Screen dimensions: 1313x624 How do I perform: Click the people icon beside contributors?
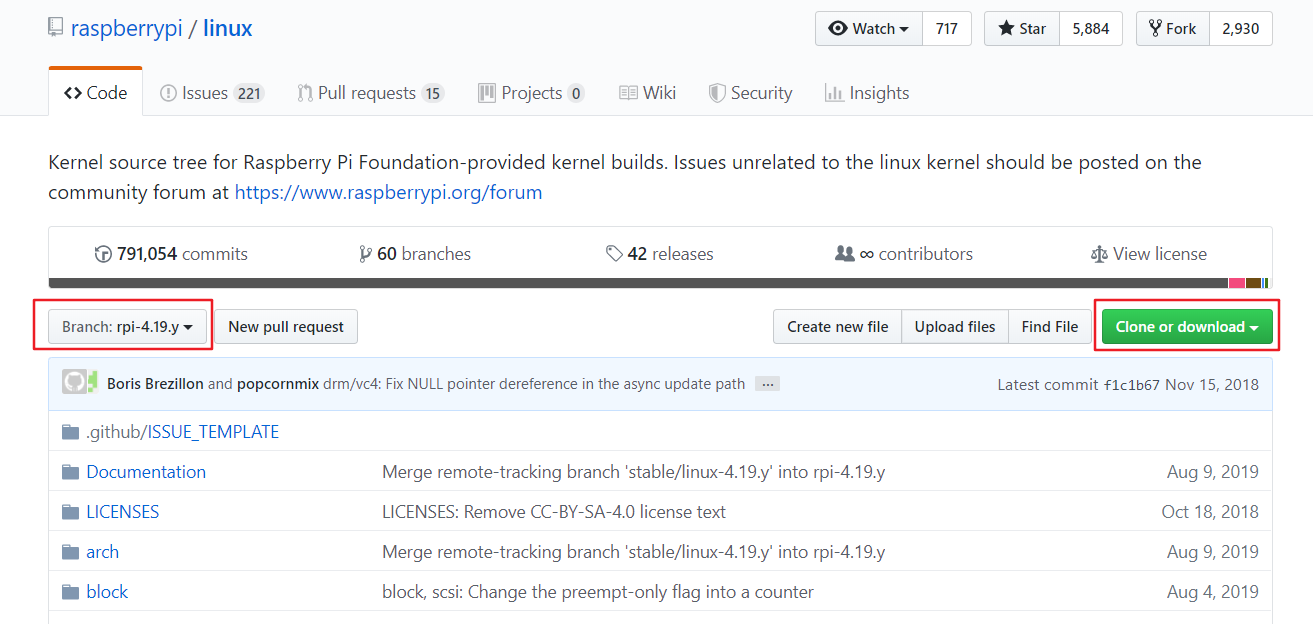click(845, 254)
